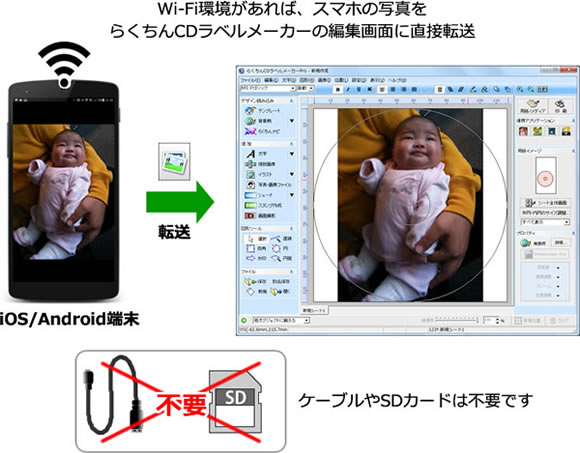This screenshot has width=580, height=453.
Task: Add an イラスト illustration
Action: (x=259, y=174)
